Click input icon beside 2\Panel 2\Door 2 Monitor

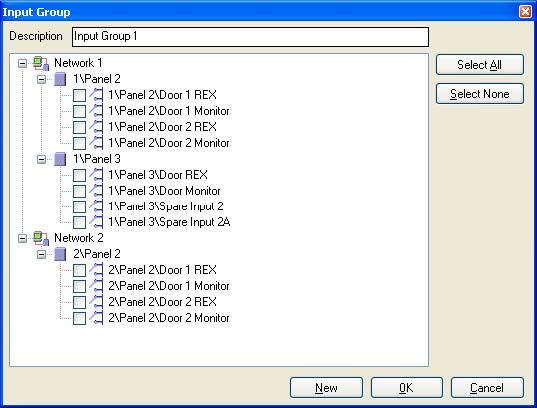(96, 318)
